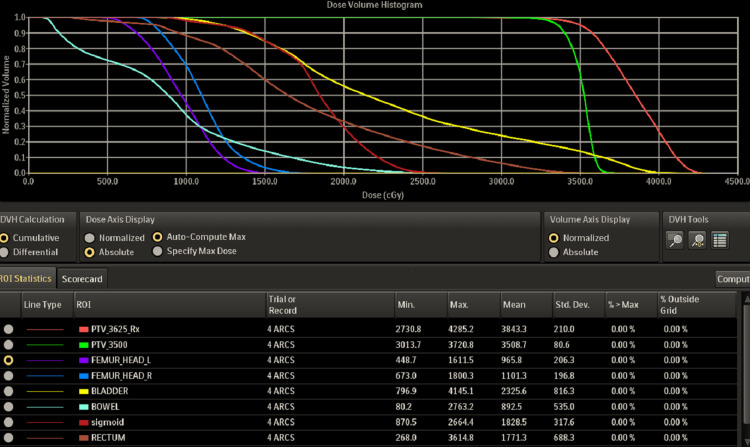Click the Dose Volume Histogram title
Image resolution: width=750 pixels, height=447 pixels.
(374, 5)
